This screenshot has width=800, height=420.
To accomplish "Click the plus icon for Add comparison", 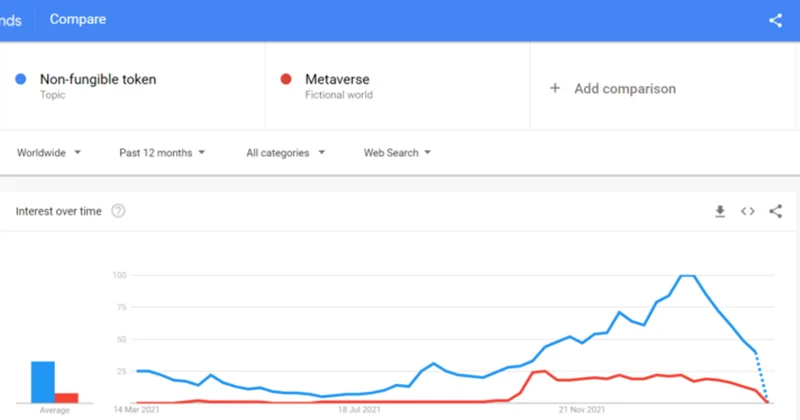I will coord(555,88).
